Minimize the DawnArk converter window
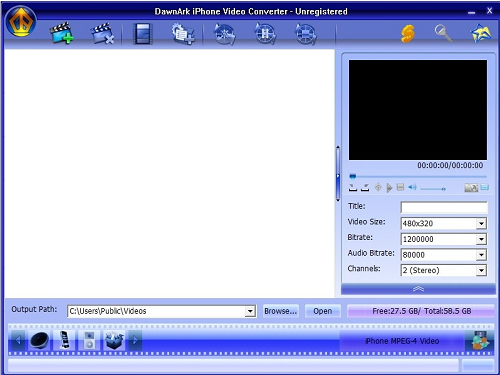This screenshot has height=375, width=500. (471, 12)
